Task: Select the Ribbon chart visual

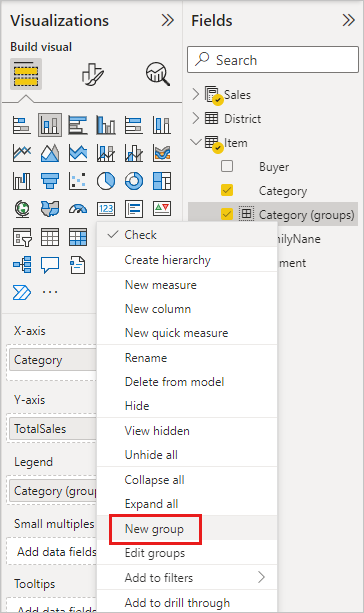Action: pyautogui.click(x=161, y=153)
